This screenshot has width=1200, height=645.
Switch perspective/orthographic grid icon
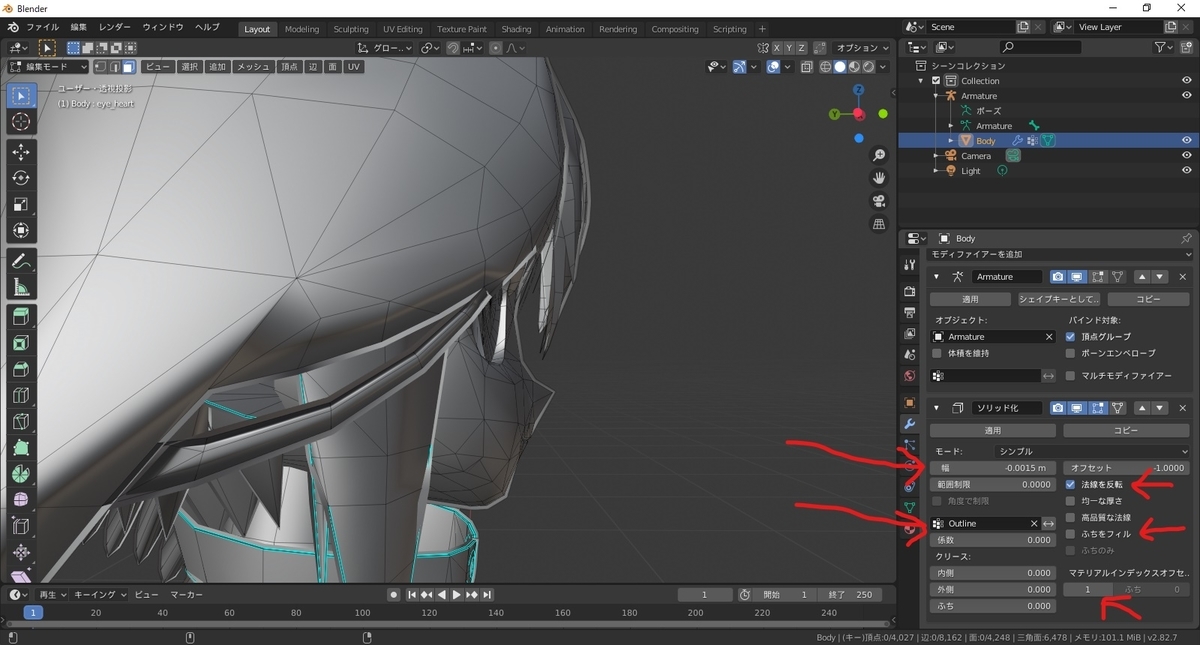pos(879,224)
